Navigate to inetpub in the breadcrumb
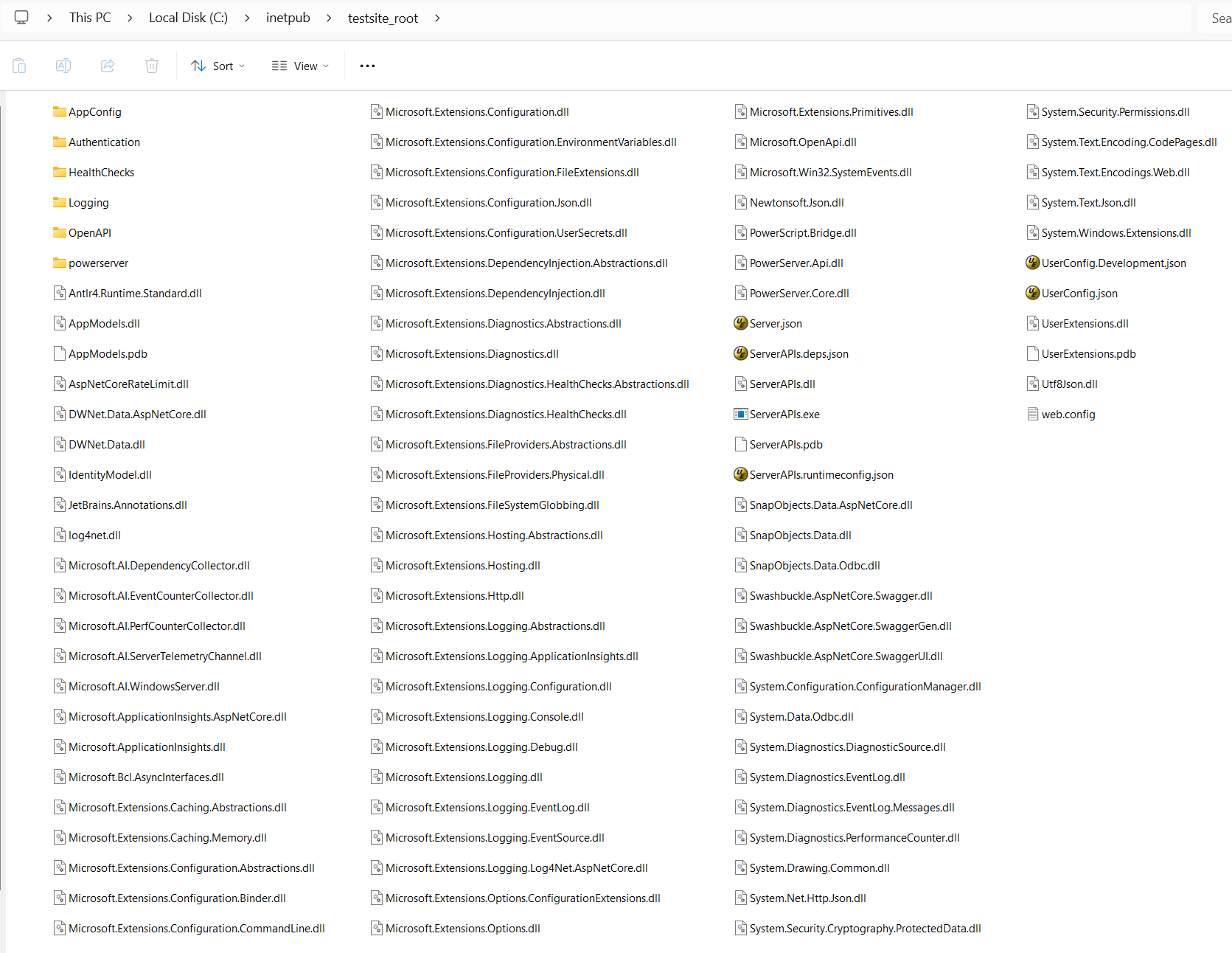This screenshot has width=1232, height=953. (x=288, y=18)
